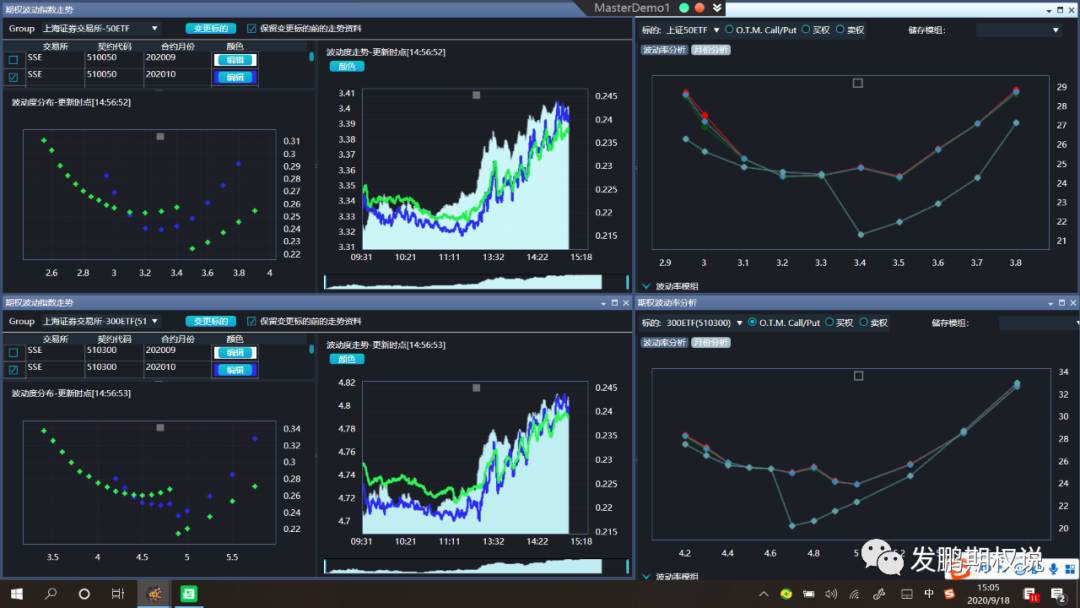Click the trading app icon on the taskbar

click(154, 594)
